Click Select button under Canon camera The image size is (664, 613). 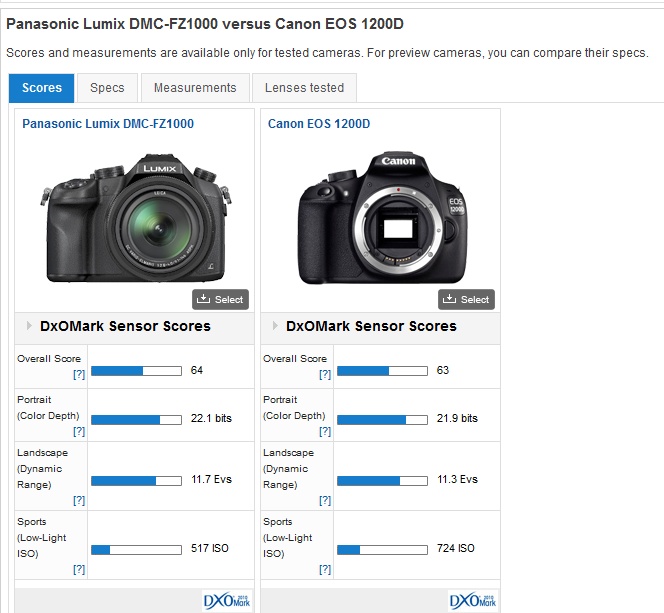466,299
